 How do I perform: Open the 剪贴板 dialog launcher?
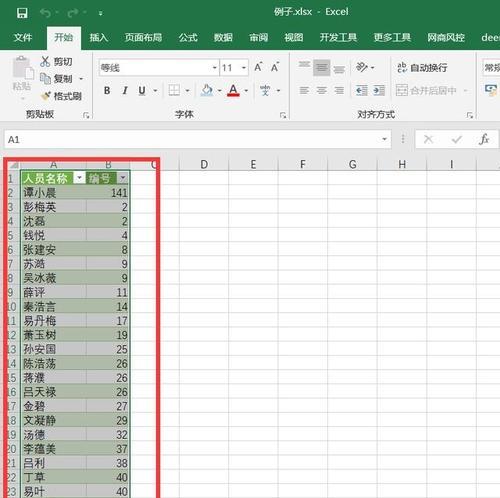(x=86, y=115)
